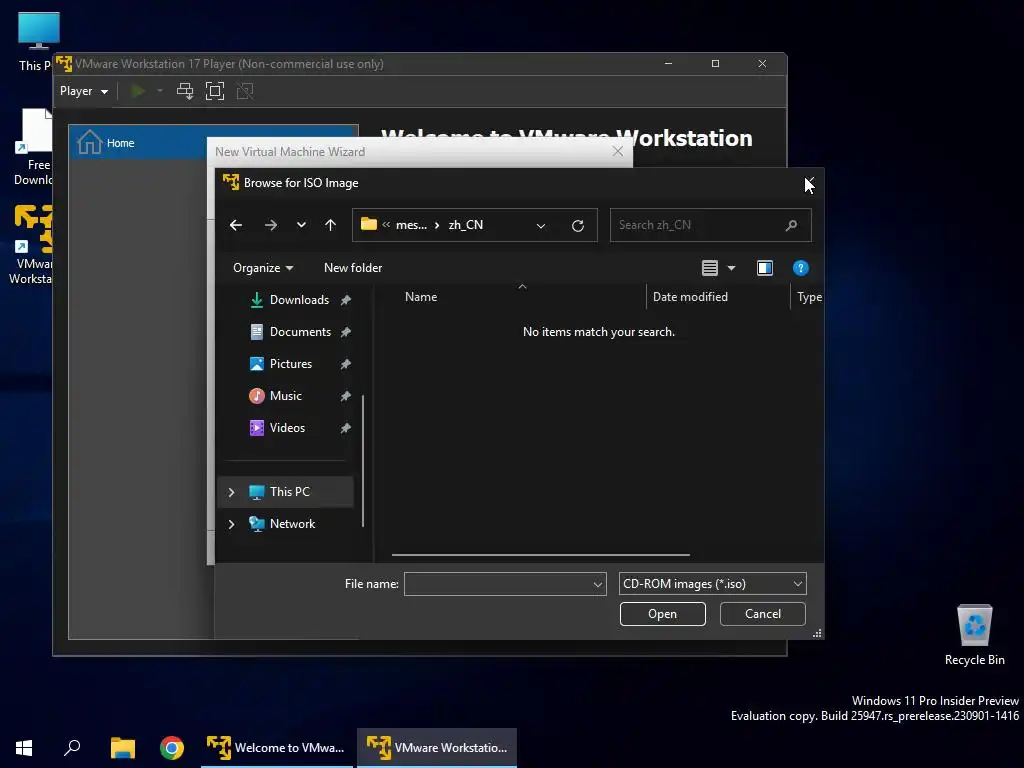
Task: Close the New Virtual Machine Wizard
Action: pyautogui.click(x=618, y=152)
